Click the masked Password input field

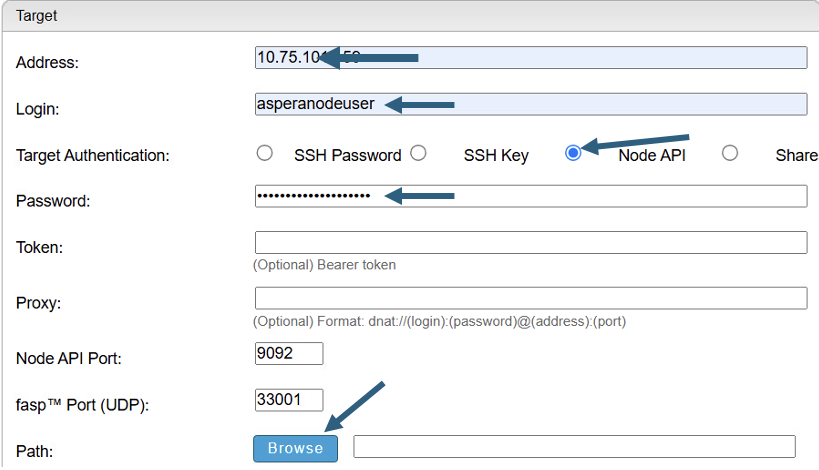tap(531, 196)
